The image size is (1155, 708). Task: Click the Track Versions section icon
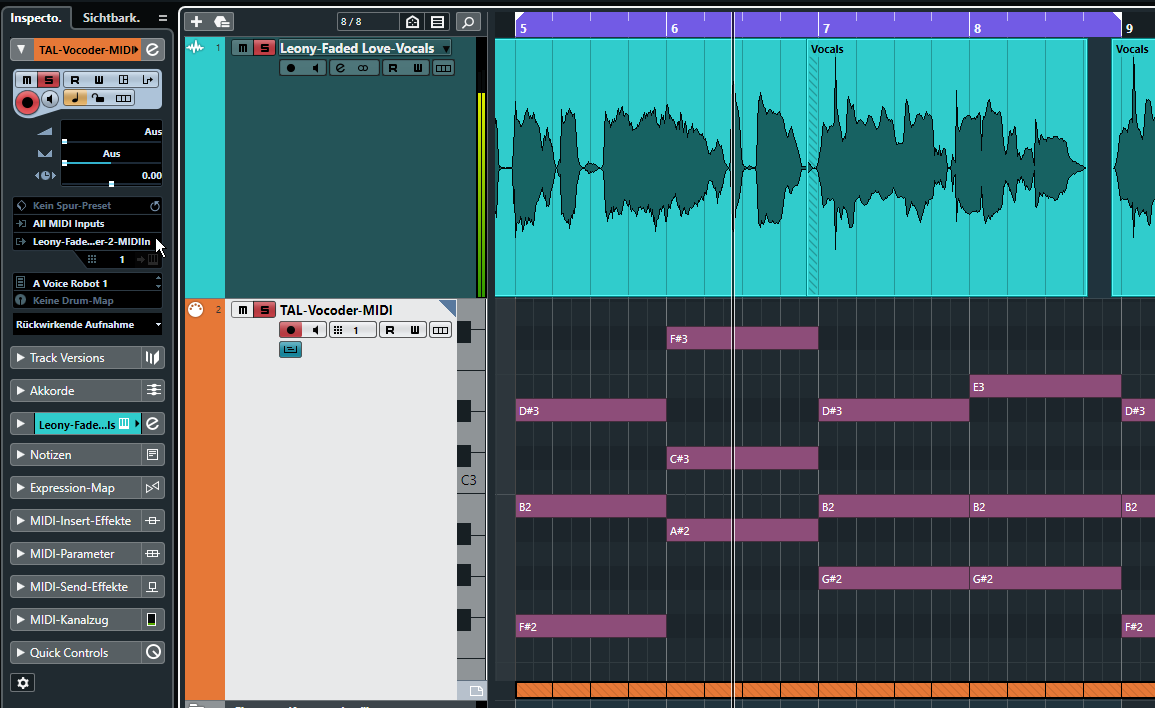[x=152, y=358]
